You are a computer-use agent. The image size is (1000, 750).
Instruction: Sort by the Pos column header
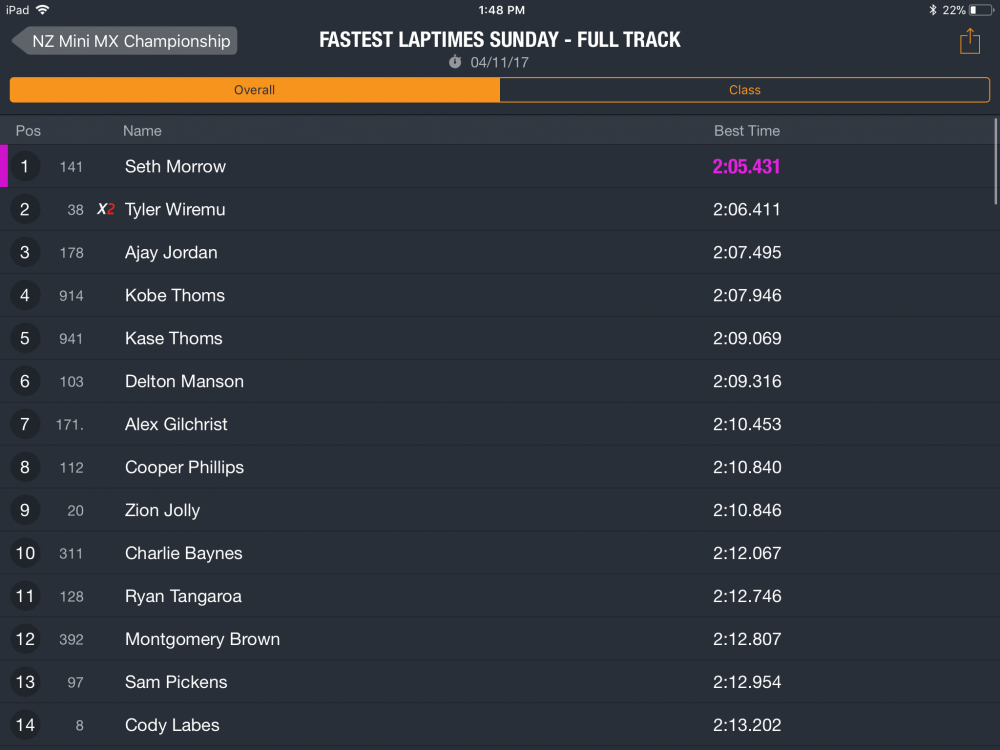[x=28, y=131]
